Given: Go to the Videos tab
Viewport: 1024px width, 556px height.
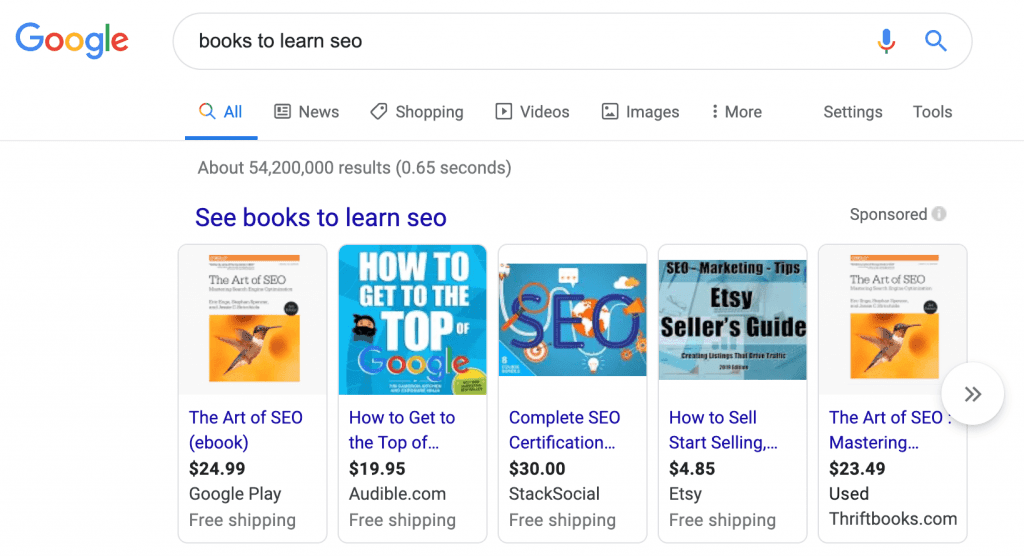Looking at the screenshot, I should pyautogui.click(x=532, y=112).
